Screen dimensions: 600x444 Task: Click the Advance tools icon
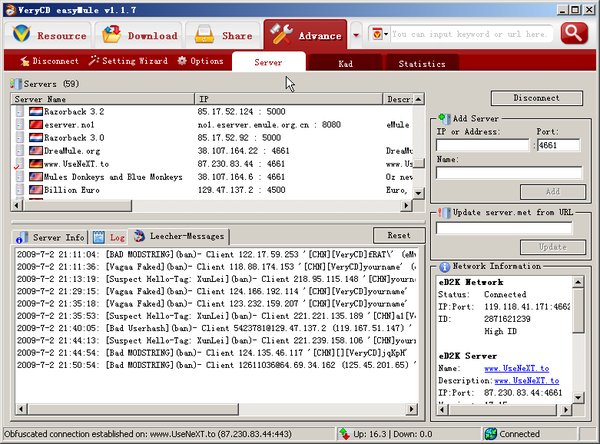[282, 34]
